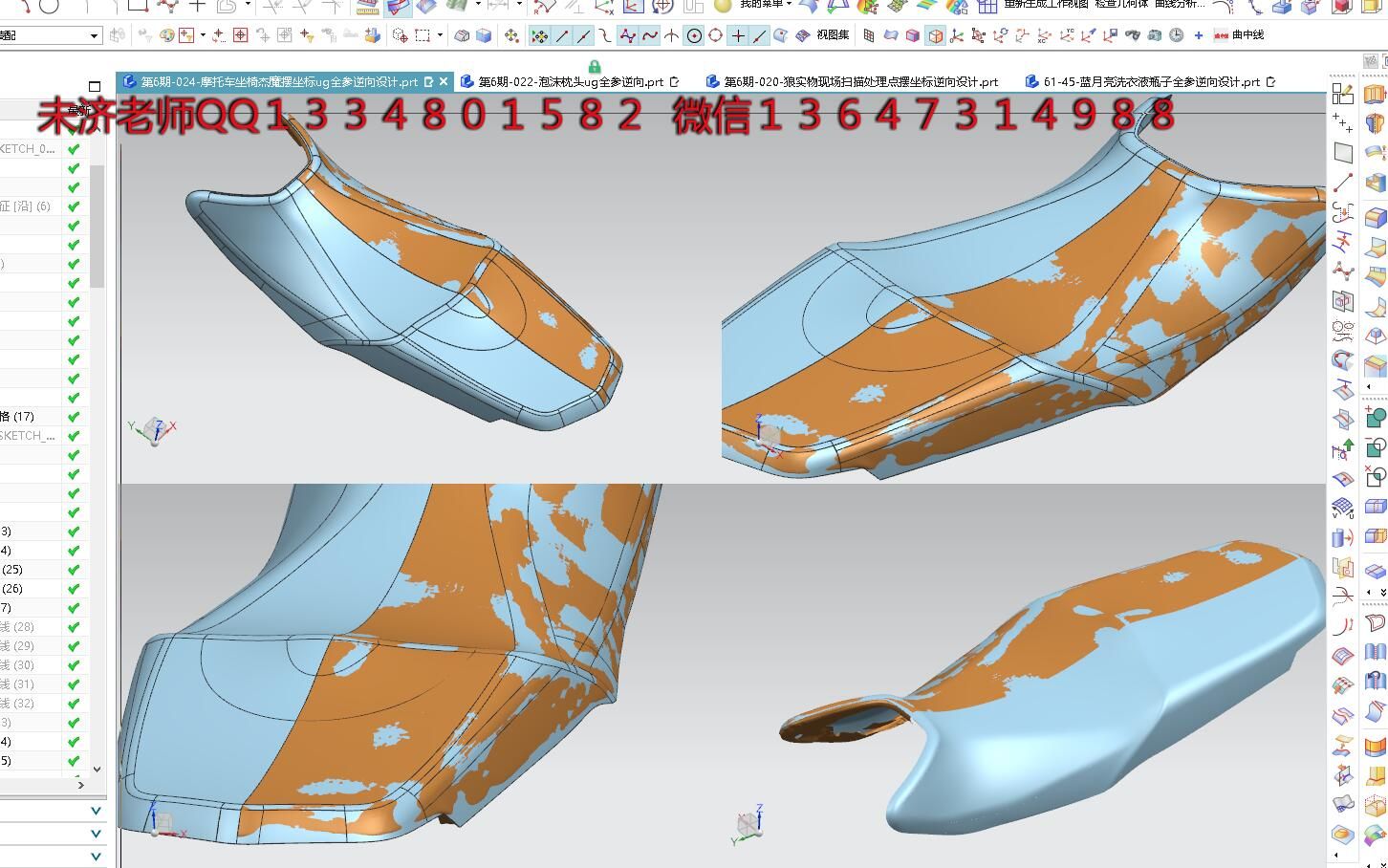Screen dimensions: 1388x868
Task: Select the Line tool in right toolbar
Action: (1343, 182)
